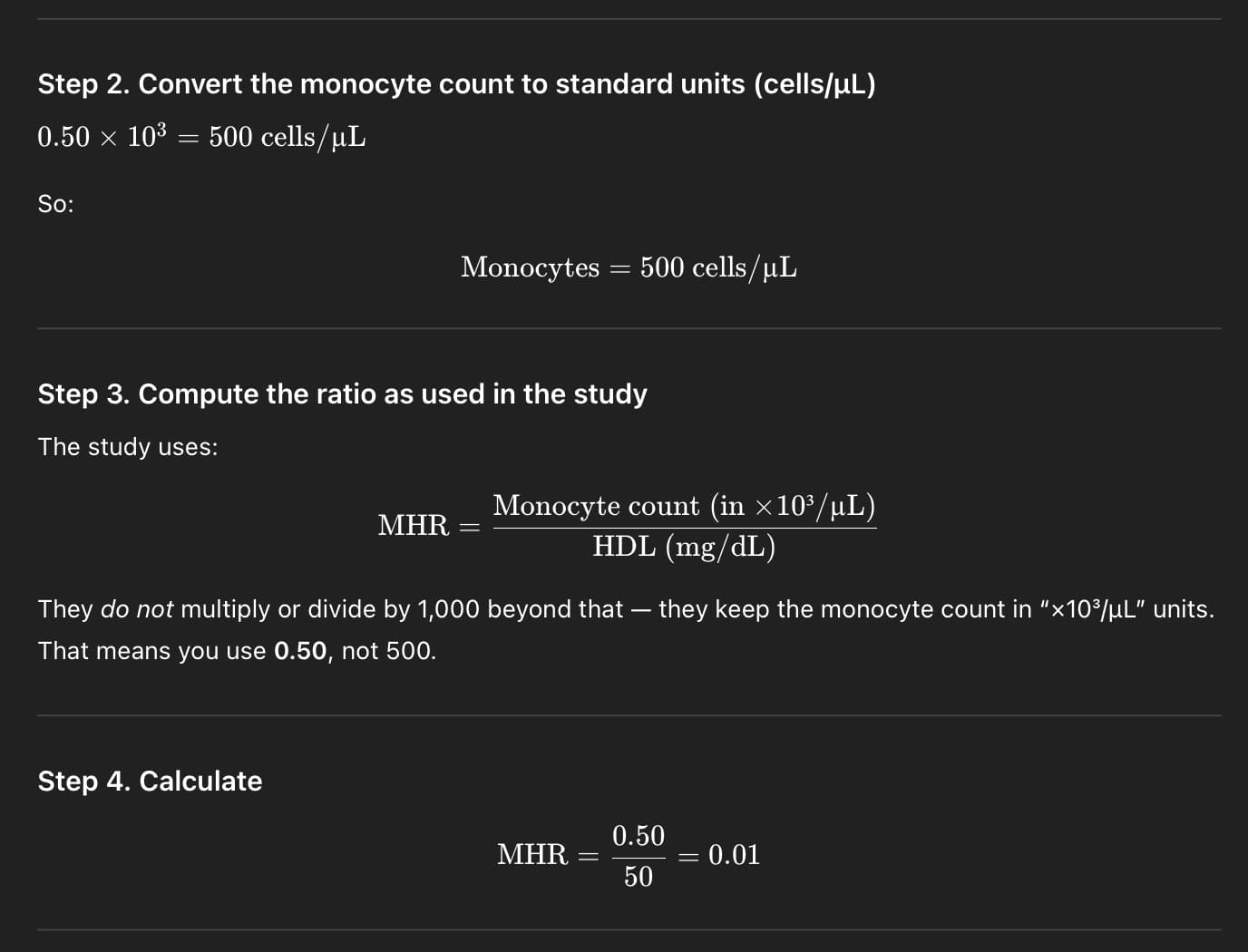Click the italic words "do not"

click(136, 609)
